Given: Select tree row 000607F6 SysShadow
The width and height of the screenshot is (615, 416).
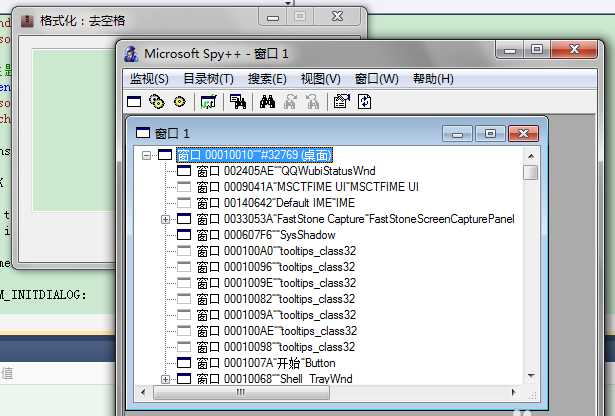Looking at the screenshot, I should point(266,235).
